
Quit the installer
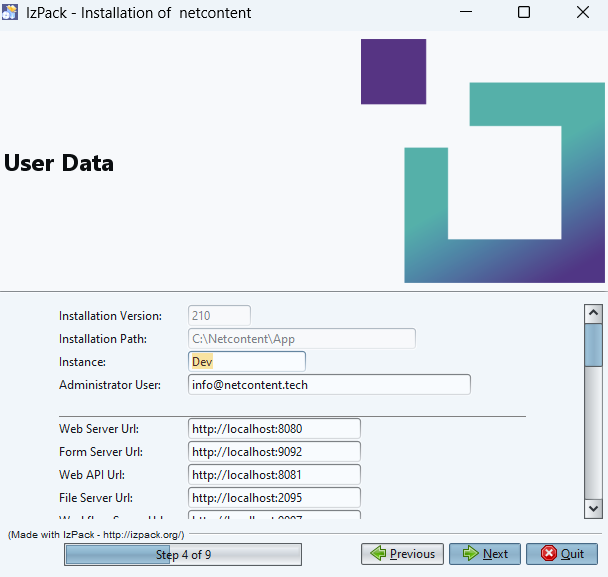(x=561, y=554)
